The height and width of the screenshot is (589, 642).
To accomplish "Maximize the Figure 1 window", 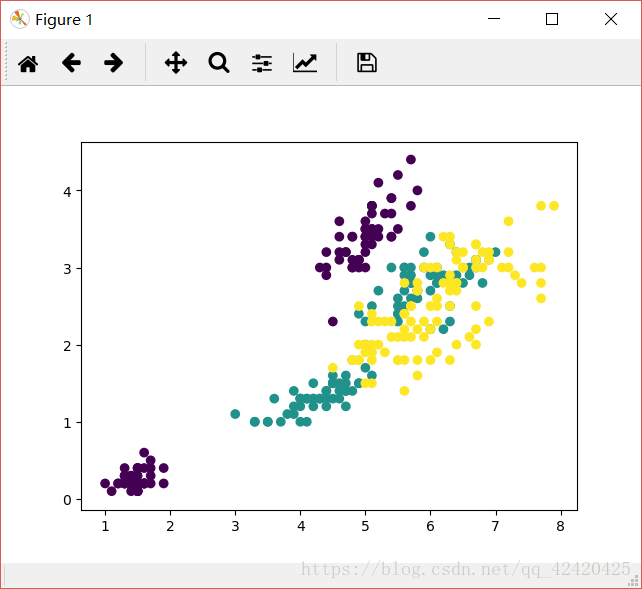I will click(x=552, y=19).
